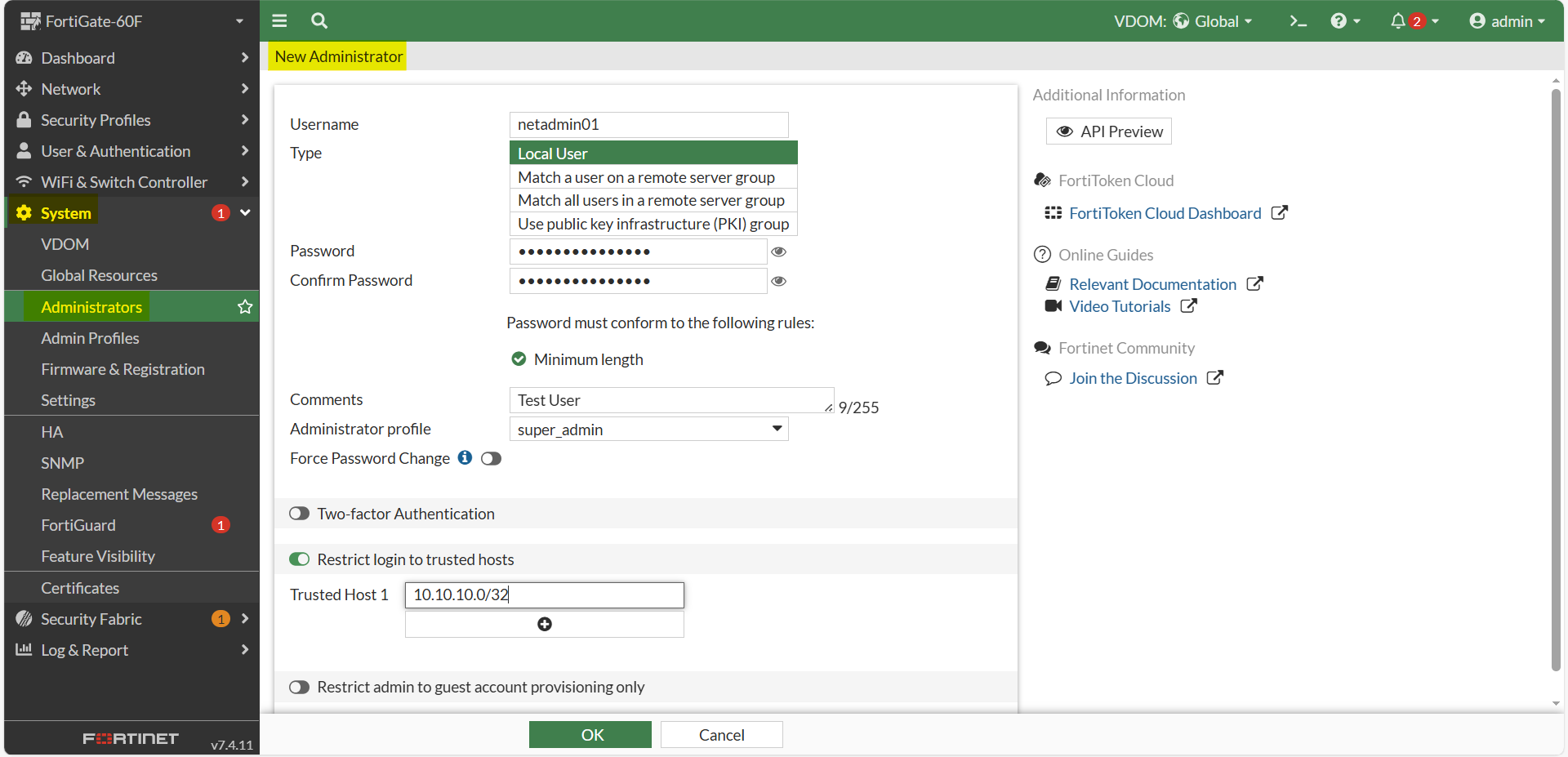Open the Administrator profile dropdown
The width and height of the screenshot is (1568, 757).
coord(649,429)
